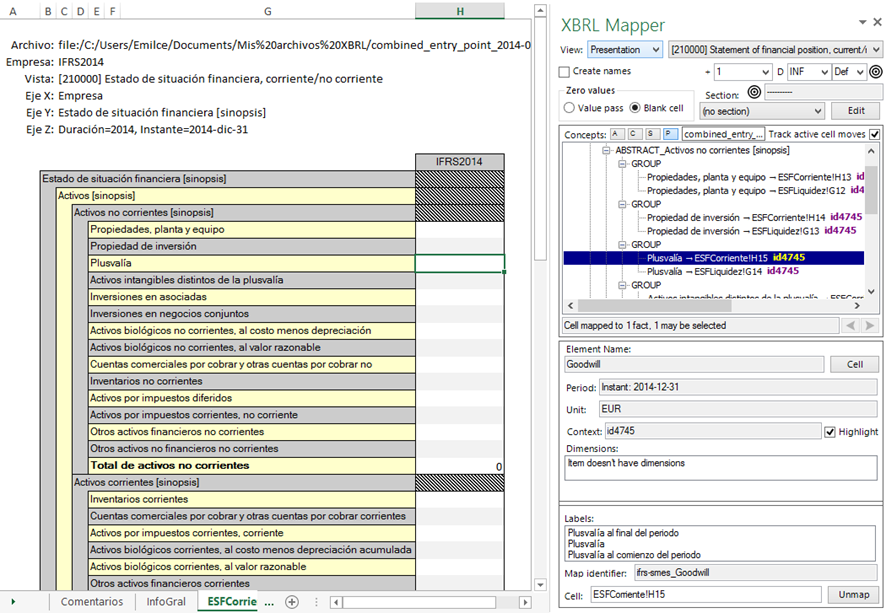Open the INF decimals dropdown
The width and height of the screenshot is (886, 613).
809,72
